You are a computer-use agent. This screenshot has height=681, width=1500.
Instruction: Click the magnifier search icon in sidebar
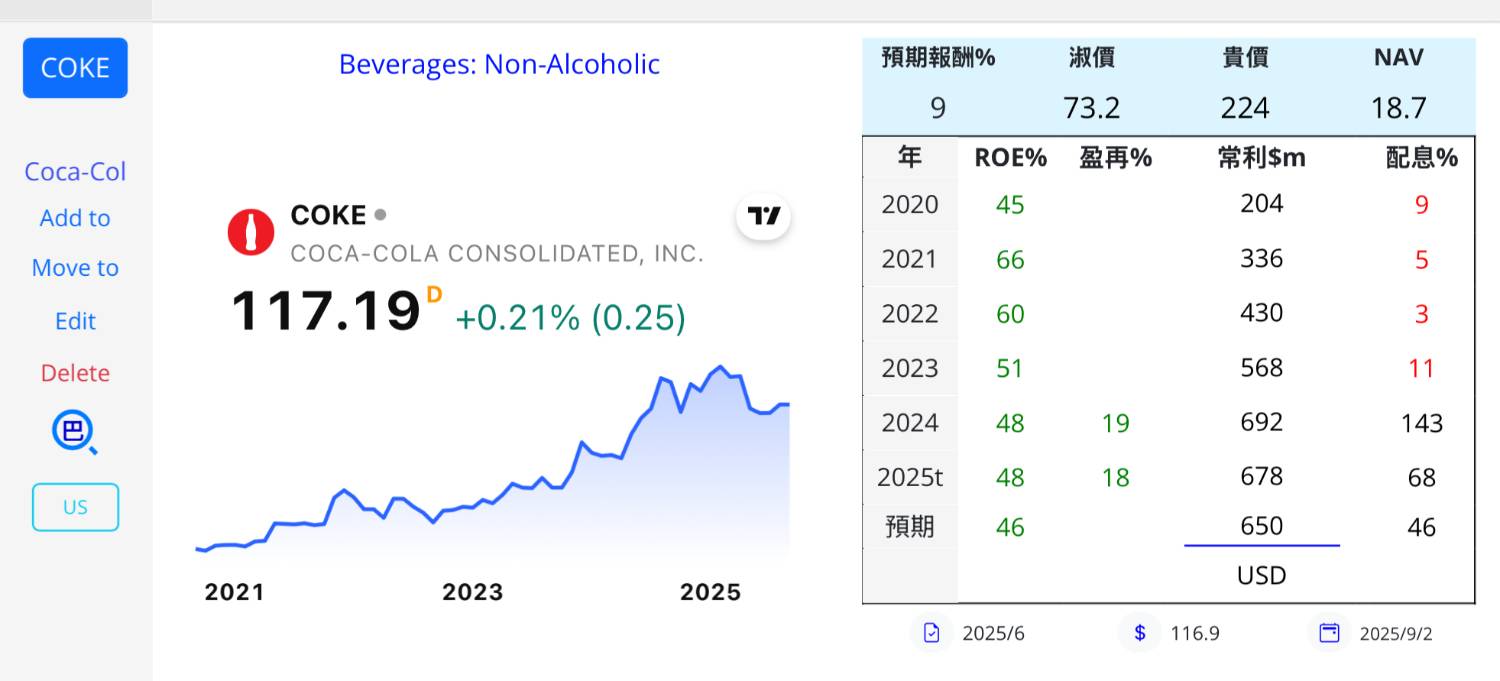pos(75,433)
